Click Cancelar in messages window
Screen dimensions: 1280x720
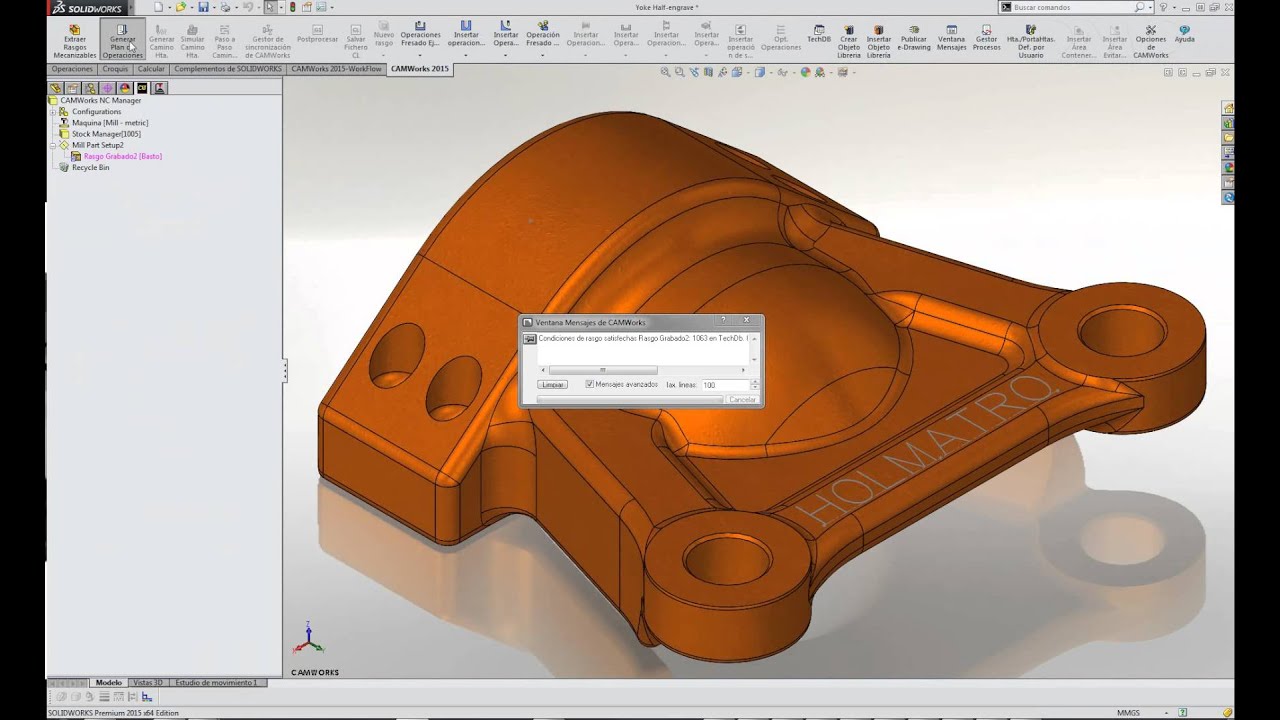coord(742,399)
